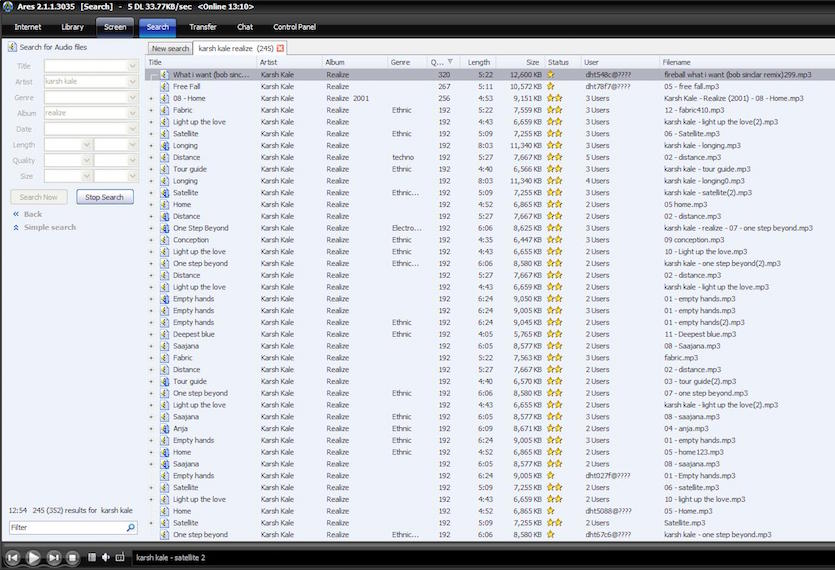
Task: Click the file icon of 'Deepest blue' row
Action: coord(165,334)
